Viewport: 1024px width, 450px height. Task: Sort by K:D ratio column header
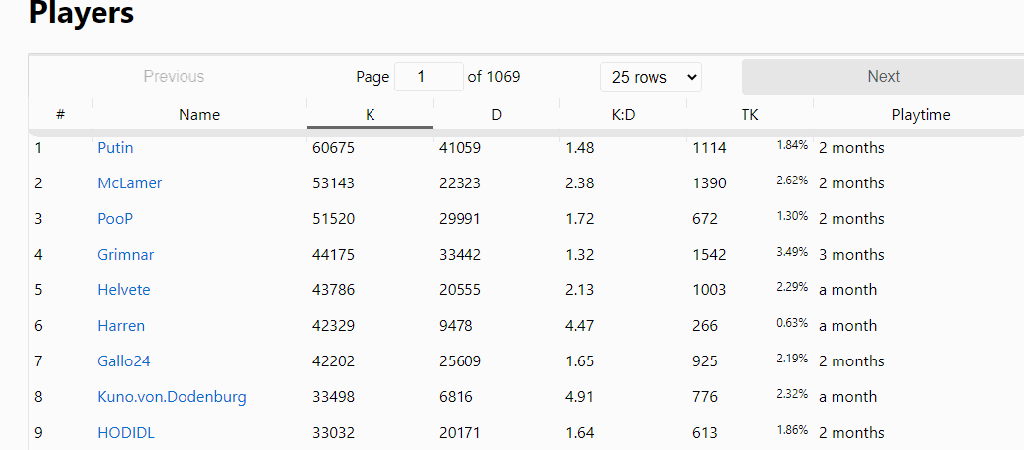[623, 115]
